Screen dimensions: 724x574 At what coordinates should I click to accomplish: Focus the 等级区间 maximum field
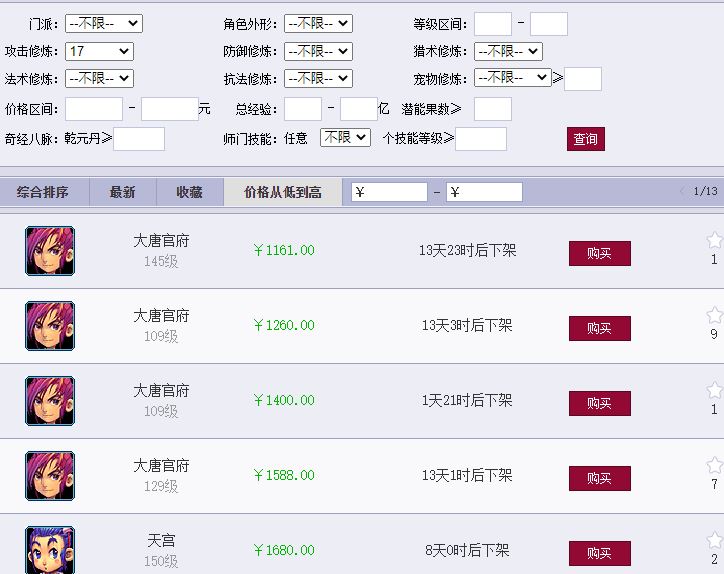point(549,24)
